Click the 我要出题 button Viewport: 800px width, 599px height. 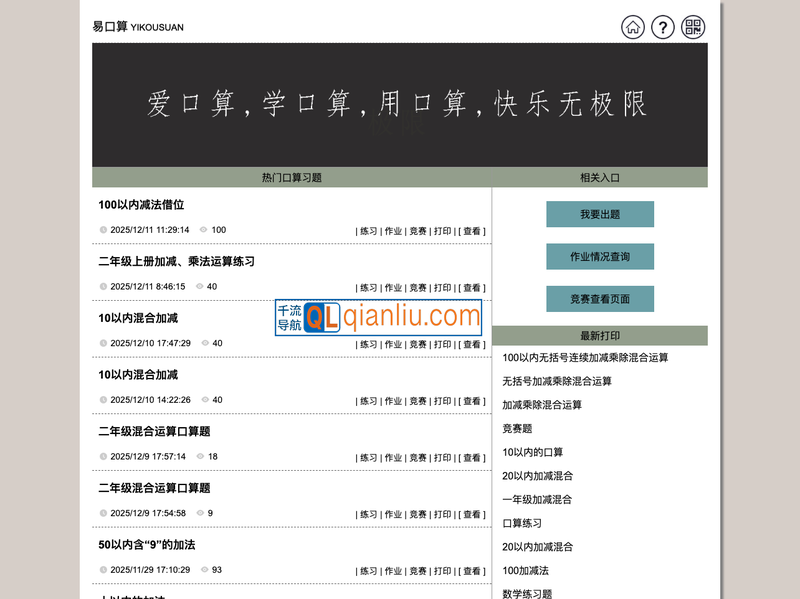tap(599, 213)
